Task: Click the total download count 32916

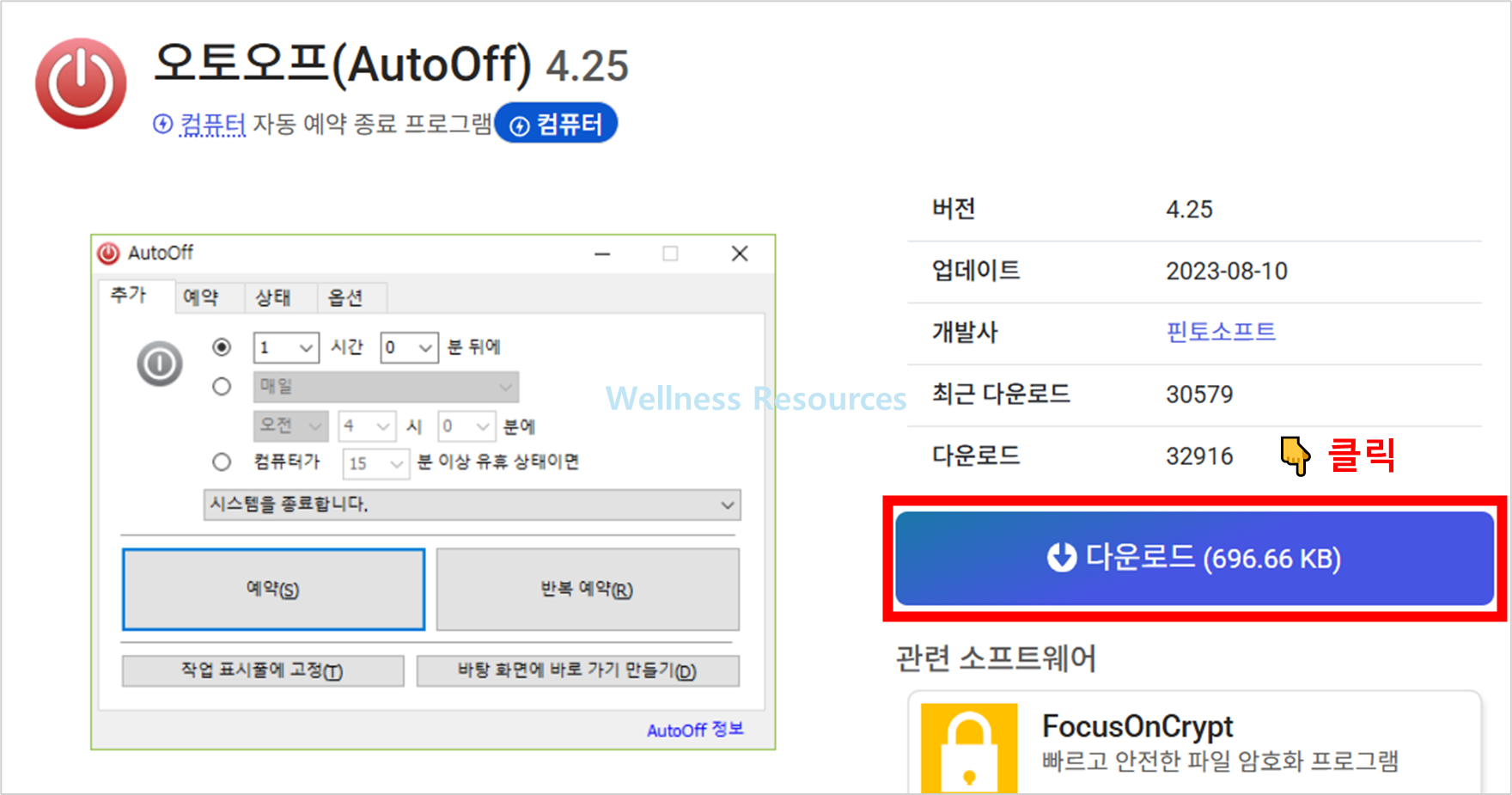Action: [x=1199, y=456]
